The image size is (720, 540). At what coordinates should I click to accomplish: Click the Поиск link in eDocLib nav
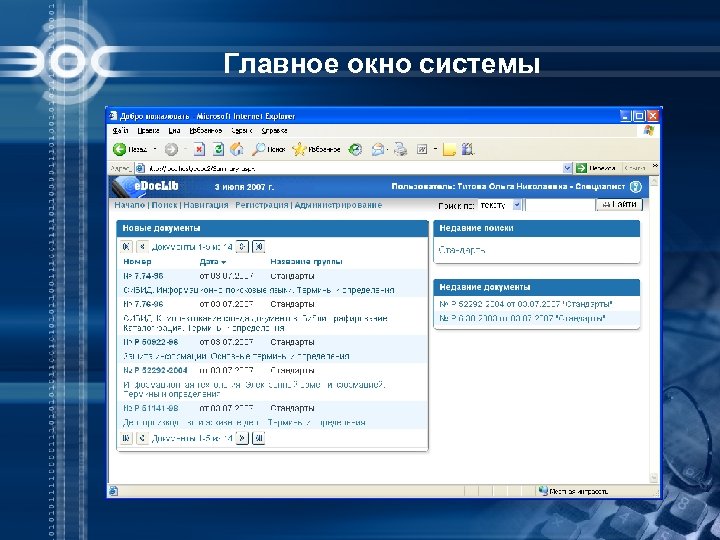(x=164, y=205)
